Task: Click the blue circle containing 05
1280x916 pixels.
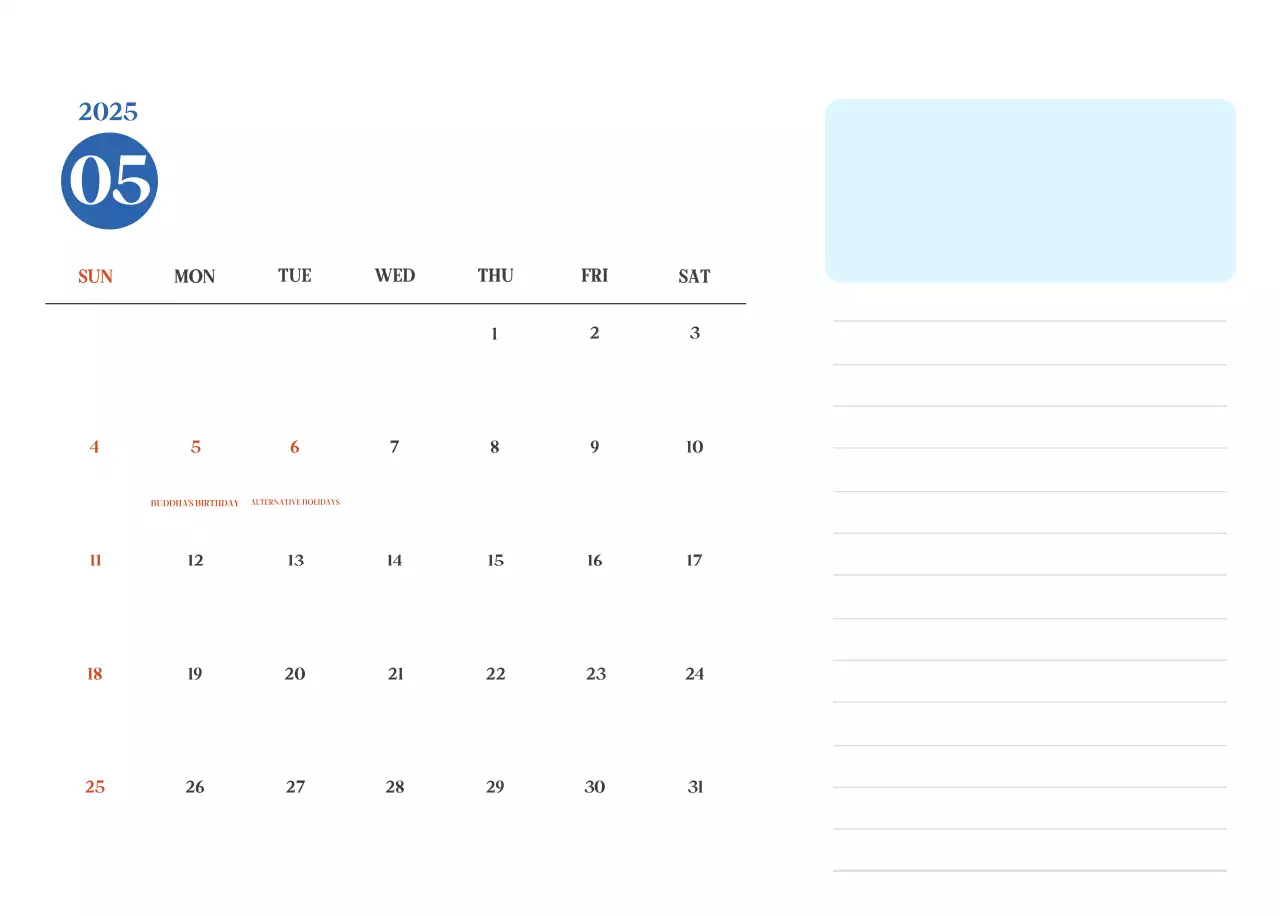Action: (x=110, y=181)
